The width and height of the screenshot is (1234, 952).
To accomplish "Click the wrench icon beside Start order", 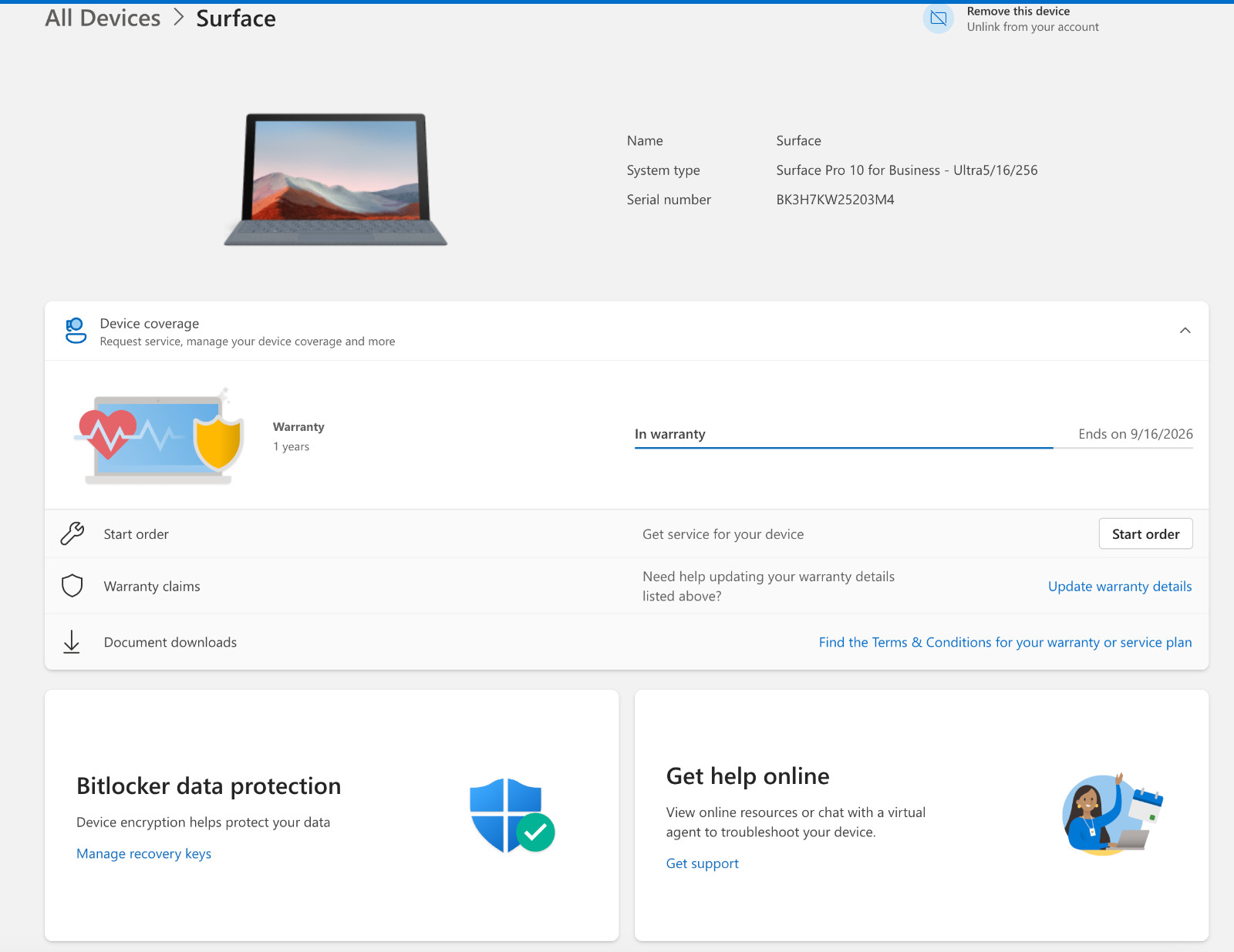I will click(x=72, y=533).
